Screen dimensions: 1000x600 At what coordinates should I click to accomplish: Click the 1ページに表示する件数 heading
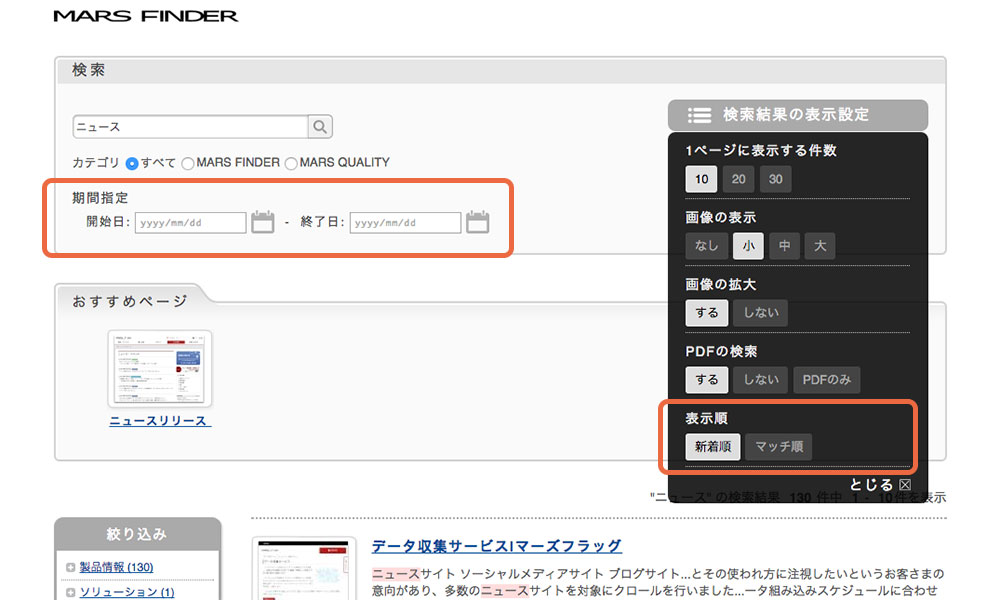click(761, 150)
